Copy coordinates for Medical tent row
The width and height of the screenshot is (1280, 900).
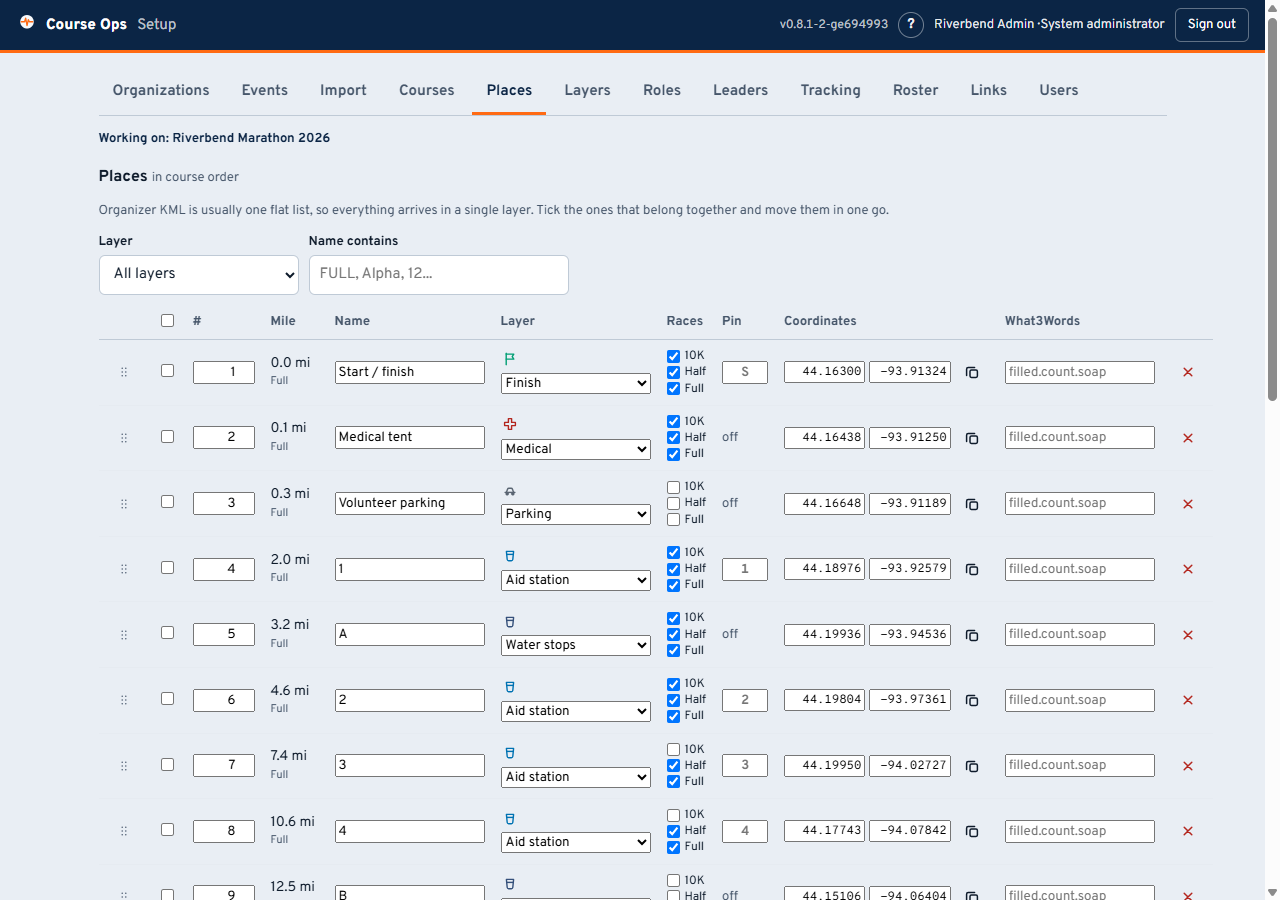click(x=972, y=438)
